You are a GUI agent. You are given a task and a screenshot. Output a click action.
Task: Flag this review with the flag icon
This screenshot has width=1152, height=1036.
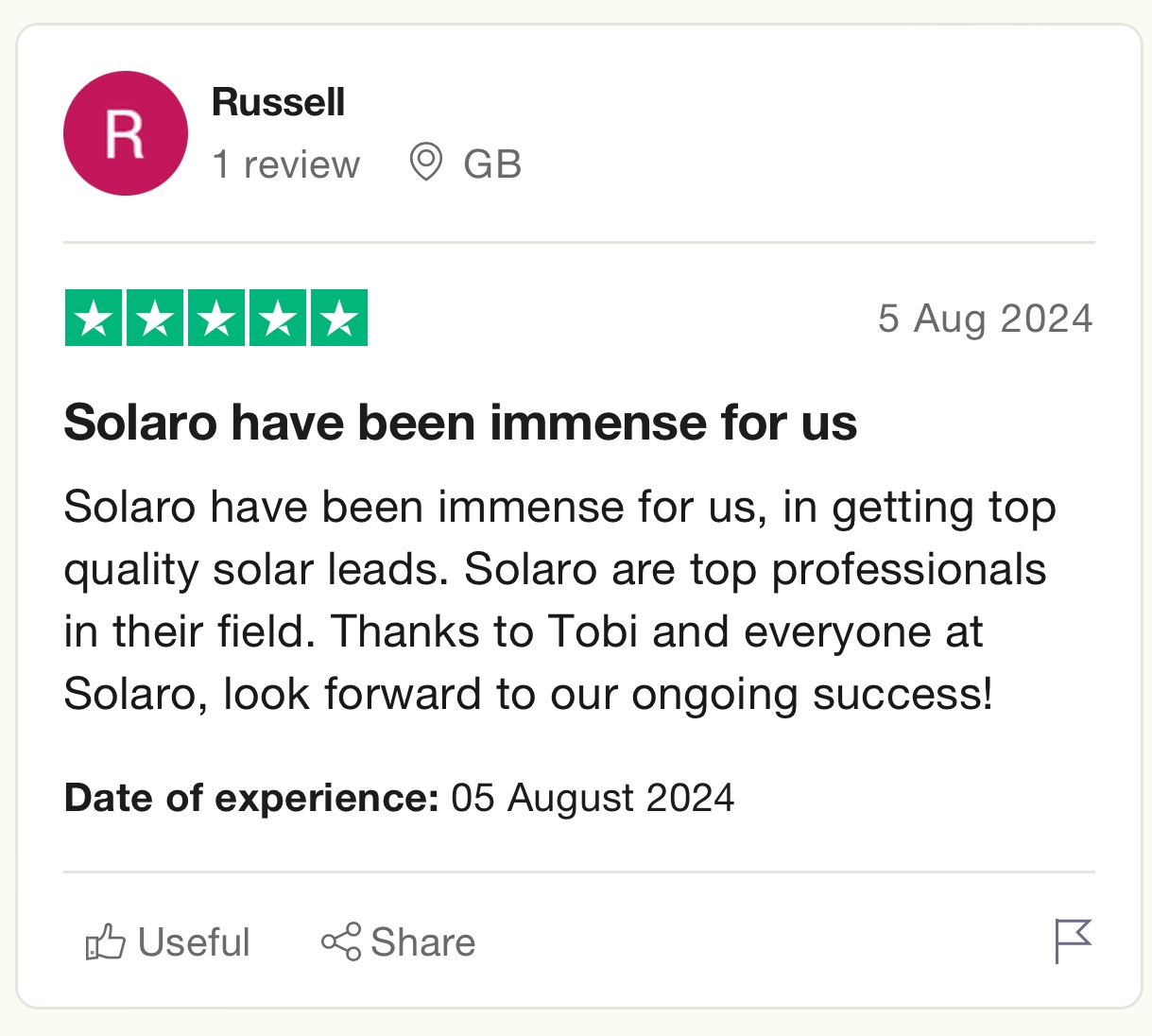pyautogui.click(x=1073, y=941)
